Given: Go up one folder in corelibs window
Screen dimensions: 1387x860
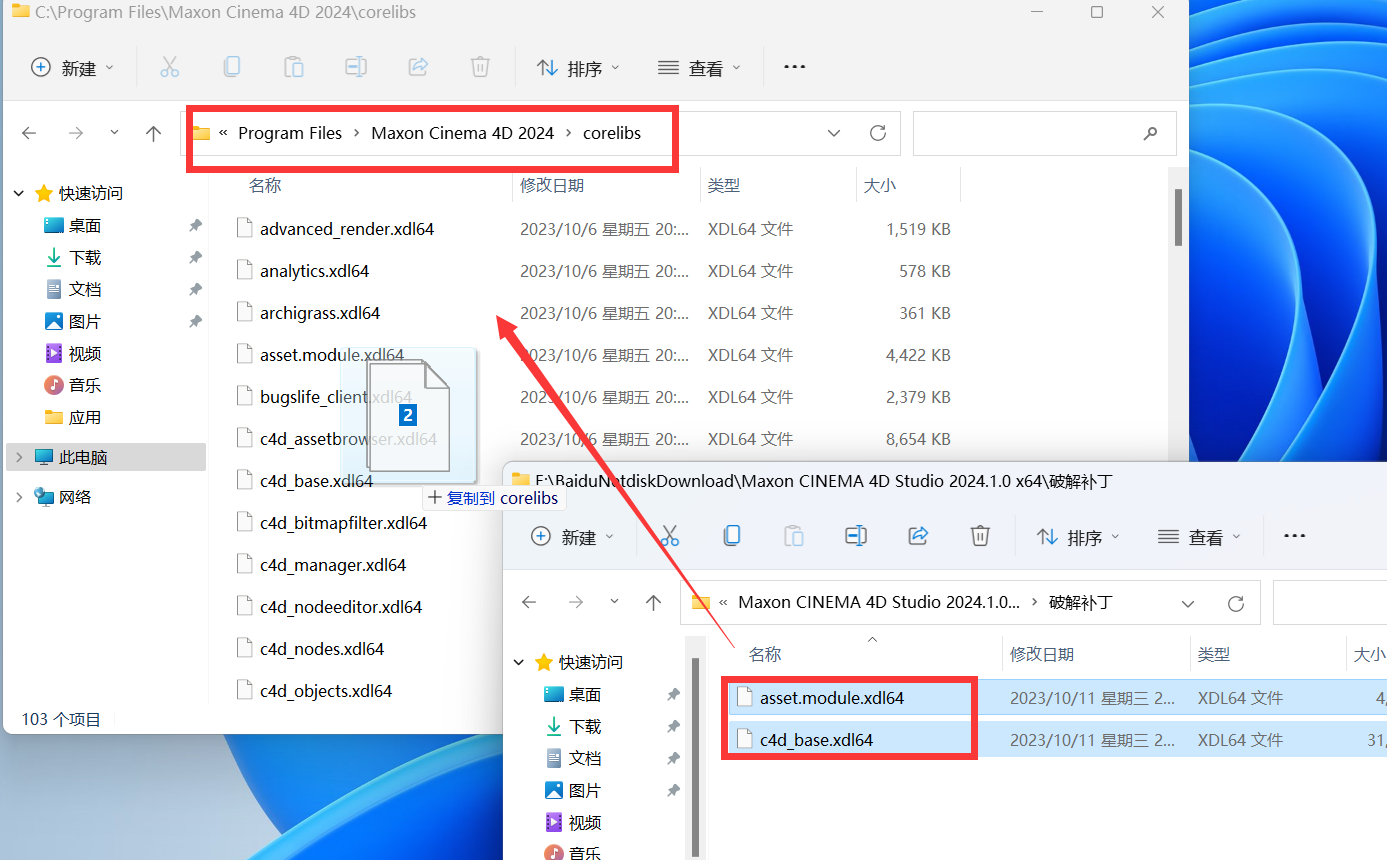Looking at the screenshot, I should (153, 133).
